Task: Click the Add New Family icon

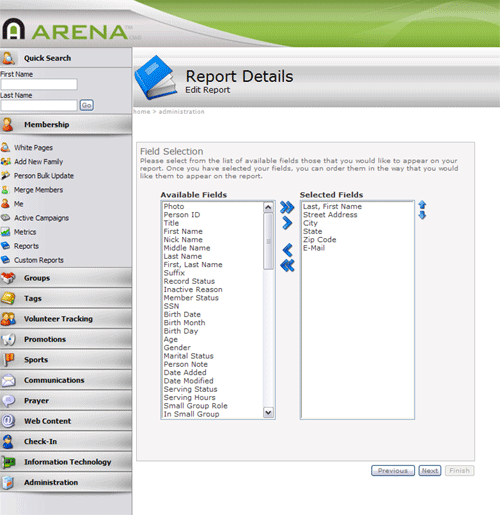Action: tap(6, 162)
